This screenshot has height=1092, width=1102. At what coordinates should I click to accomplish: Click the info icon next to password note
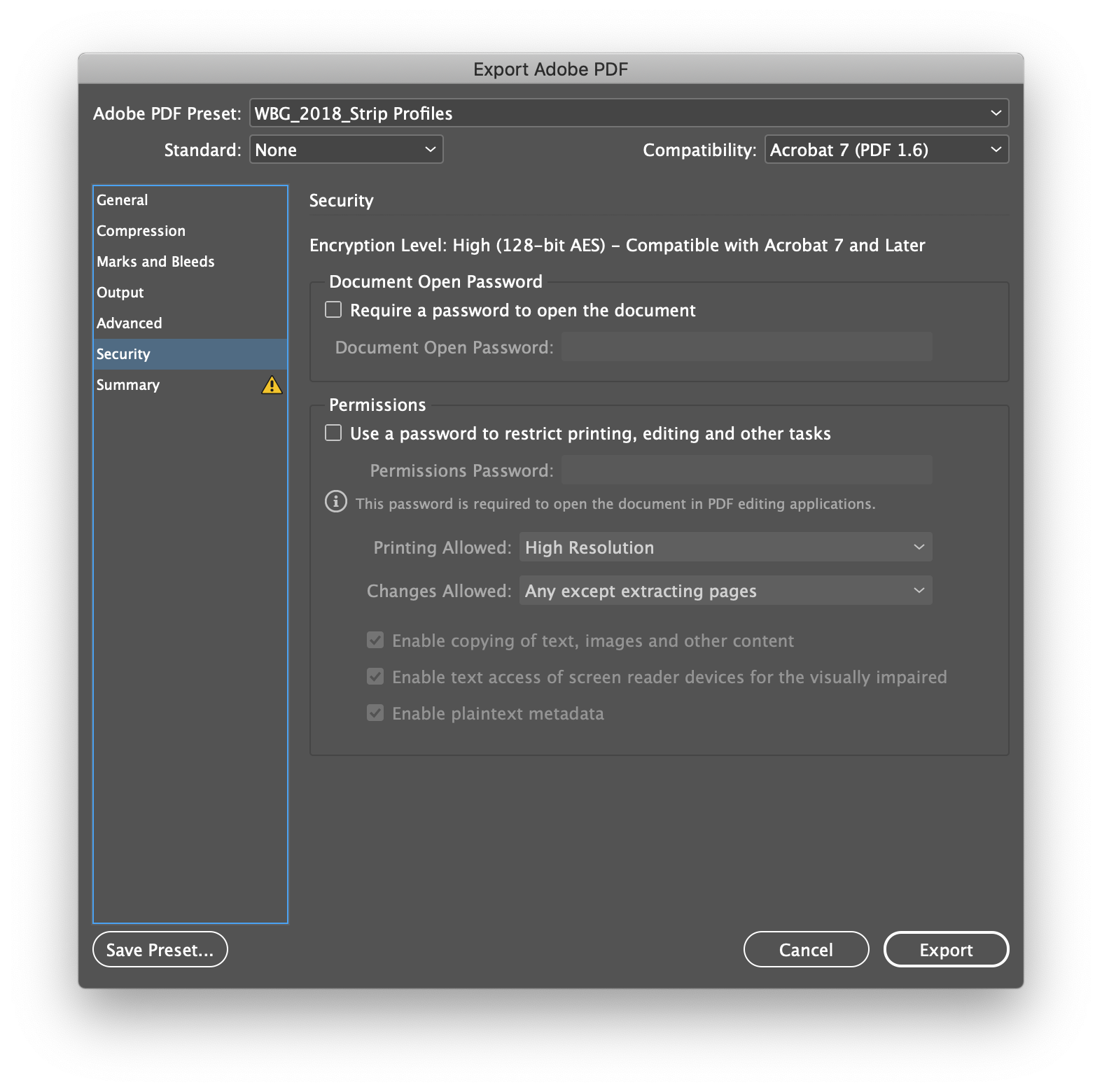pos(336,502)
